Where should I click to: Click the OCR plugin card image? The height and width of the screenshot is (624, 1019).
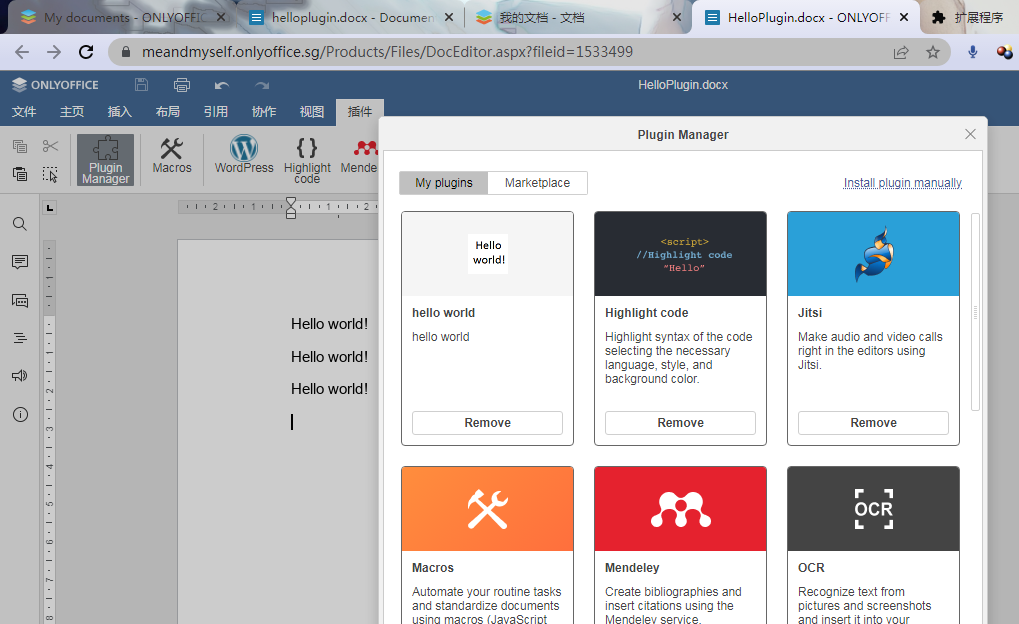pos(873,509)
